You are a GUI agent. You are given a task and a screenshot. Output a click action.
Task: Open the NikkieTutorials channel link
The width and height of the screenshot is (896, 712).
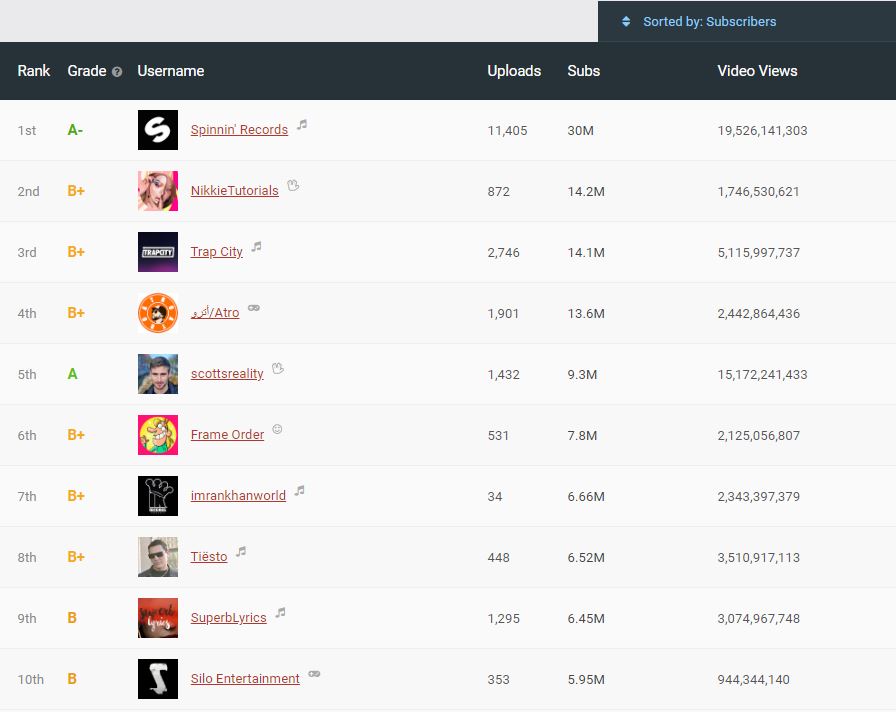[235, 191]
